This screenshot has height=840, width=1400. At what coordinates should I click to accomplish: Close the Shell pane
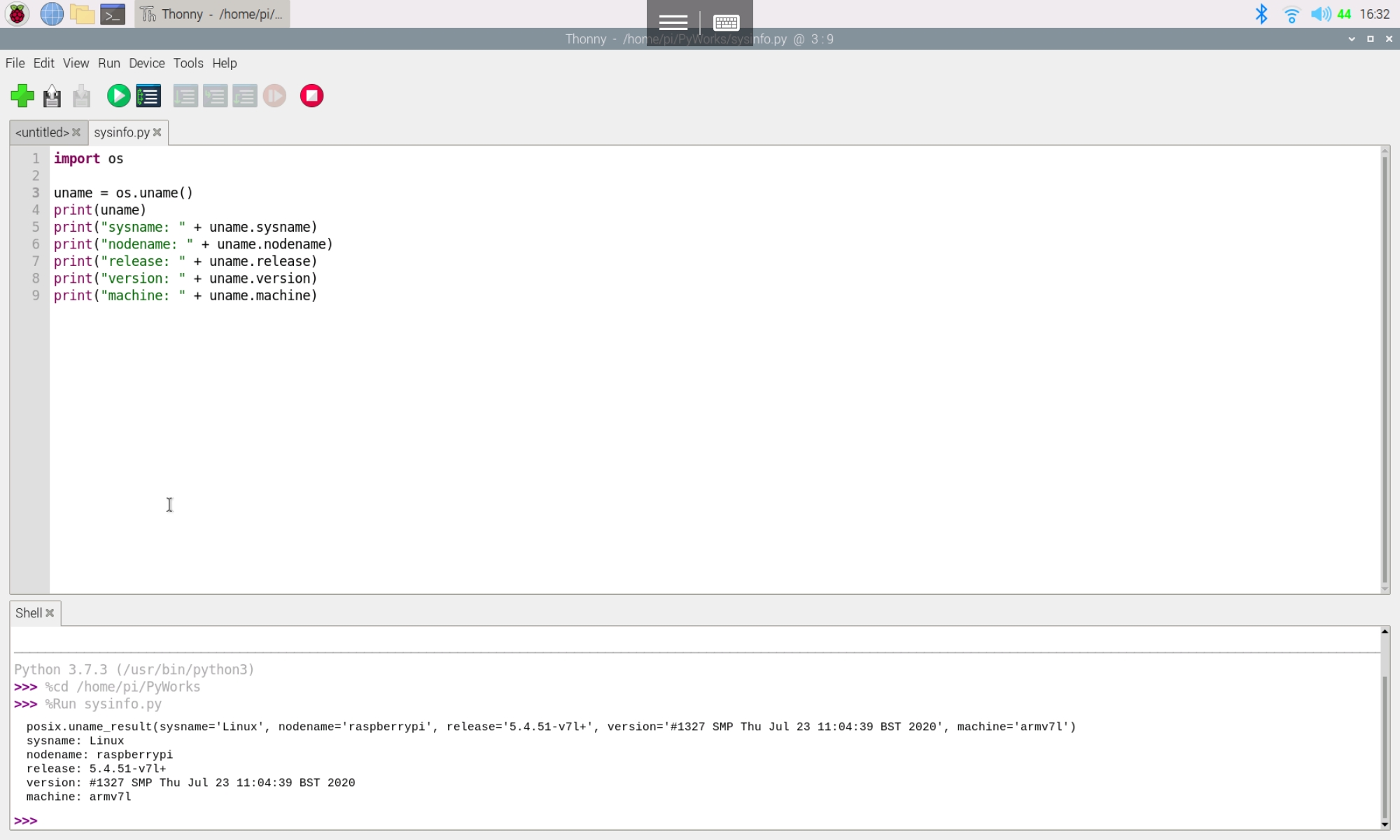tap(50, 612)
